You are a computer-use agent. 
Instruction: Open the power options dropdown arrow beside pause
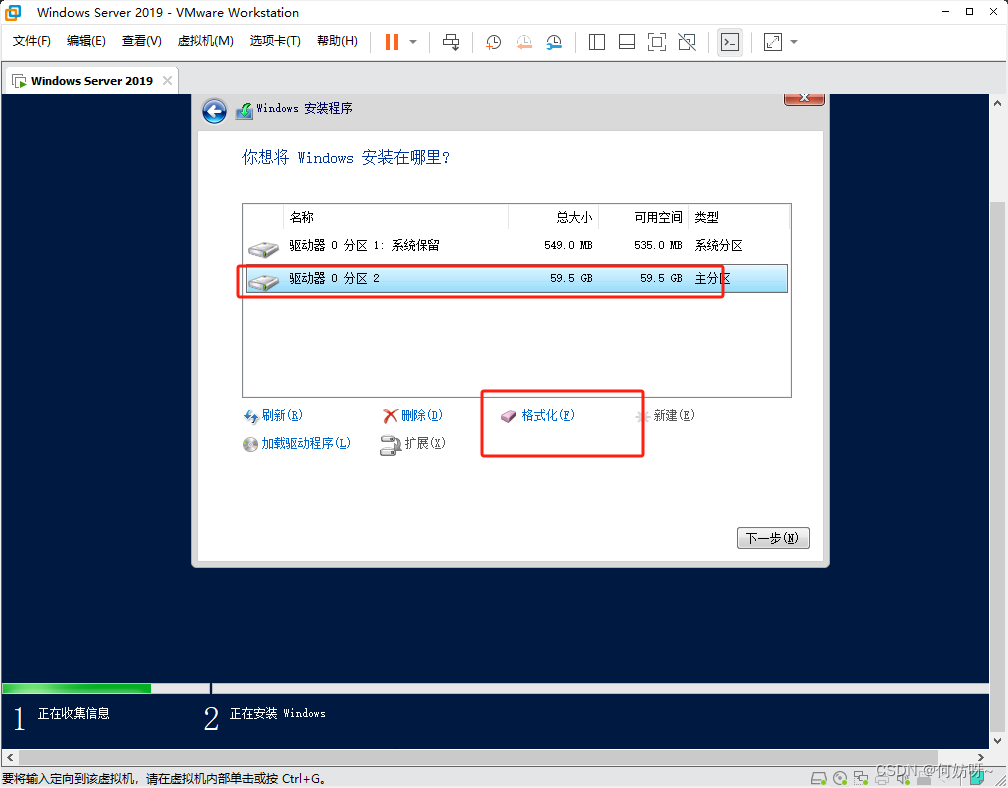click(413, 42)
